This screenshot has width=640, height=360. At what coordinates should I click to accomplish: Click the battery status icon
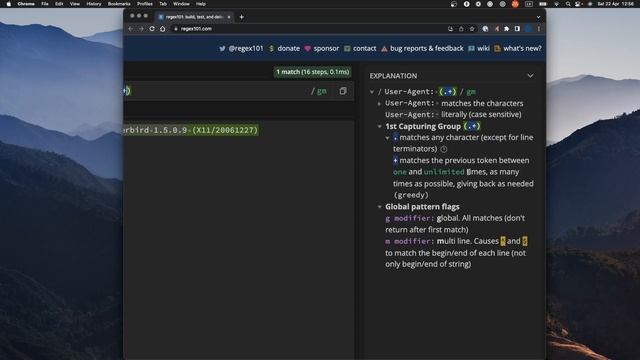click(543, 4)
